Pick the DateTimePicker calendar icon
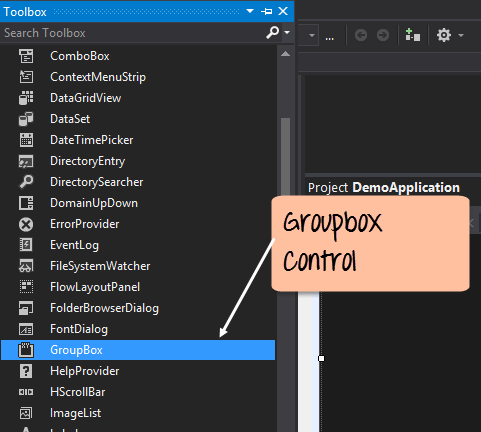The width and height of the screenshot is (481, 432). coord(26,140)
